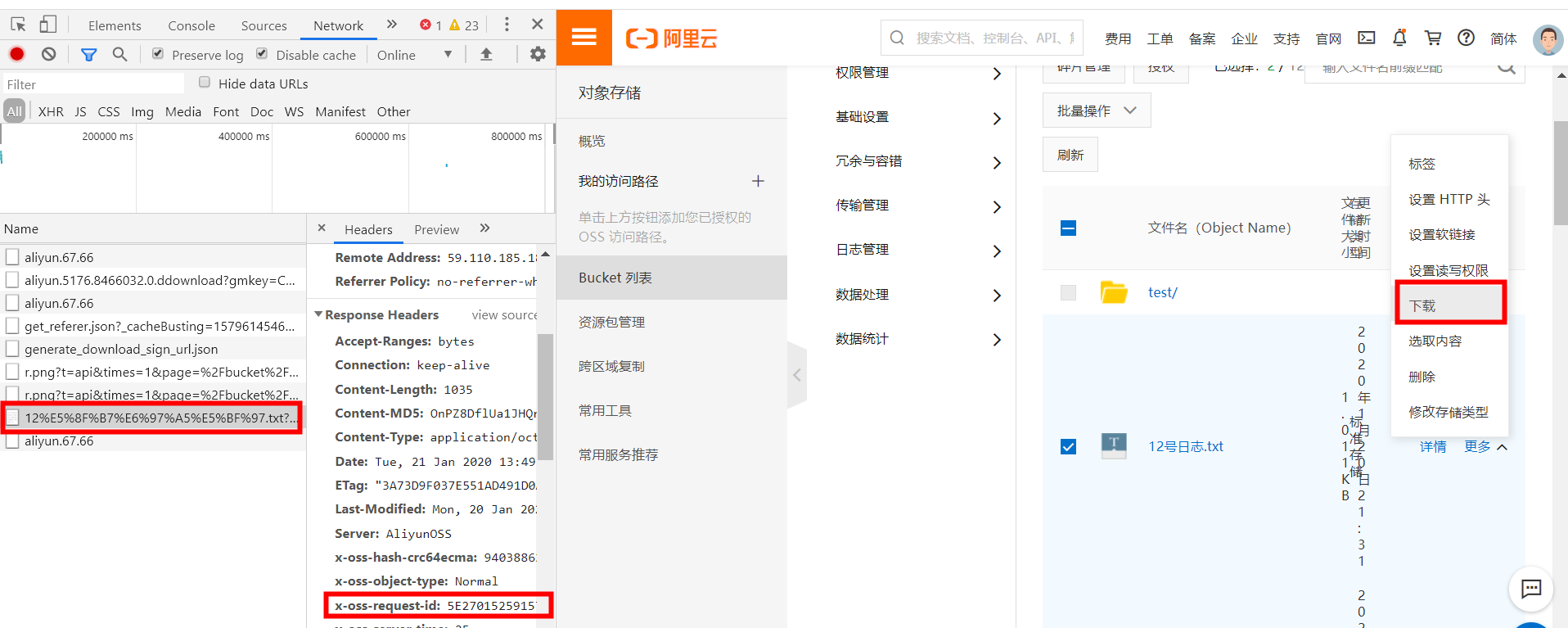The height and width of the screenshot is (628, 1568).
Task: Open 详情 for 12号日志.txt
Action: coord(1433,446)
